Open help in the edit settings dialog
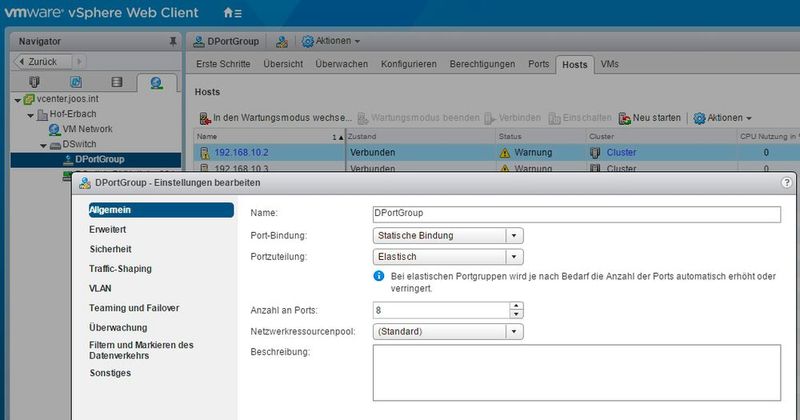This screenshot has width=800, height=420. 787,182
